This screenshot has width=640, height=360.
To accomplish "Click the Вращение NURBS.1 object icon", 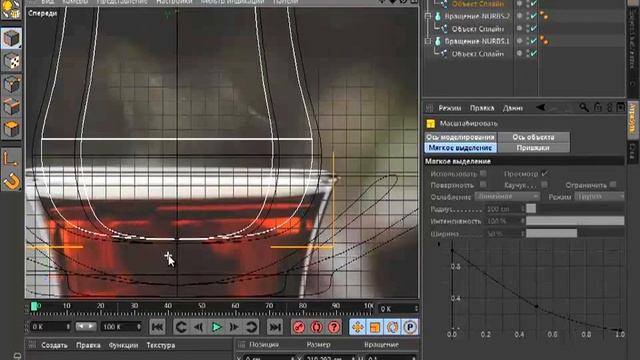I will (x=438, y=41).
